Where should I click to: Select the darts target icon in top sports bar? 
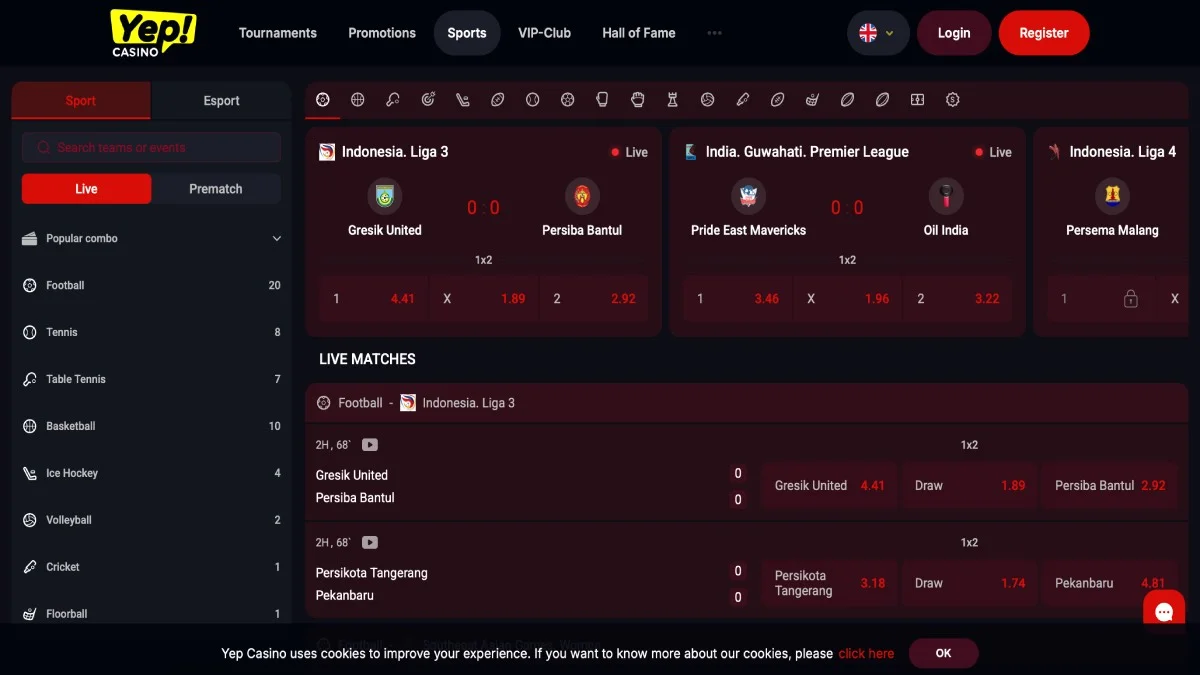(x=428, y=100)
